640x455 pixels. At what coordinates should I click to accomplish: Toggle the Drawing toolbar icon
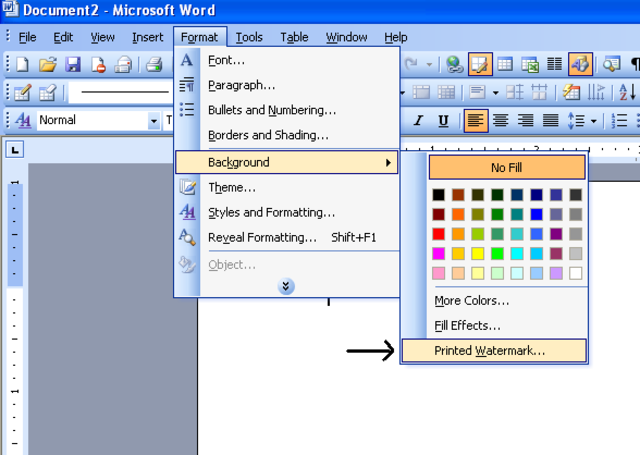coord(580,64)
